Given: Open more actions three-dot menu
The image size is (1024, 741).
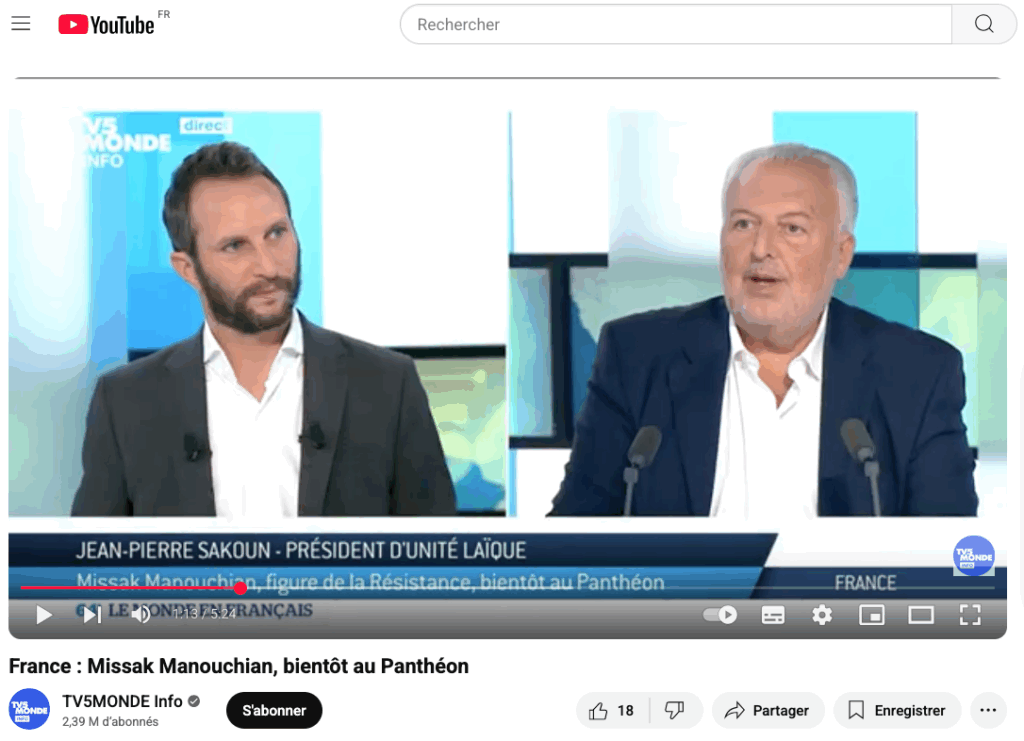Looking at the screenshot, I should click(988, 710).
